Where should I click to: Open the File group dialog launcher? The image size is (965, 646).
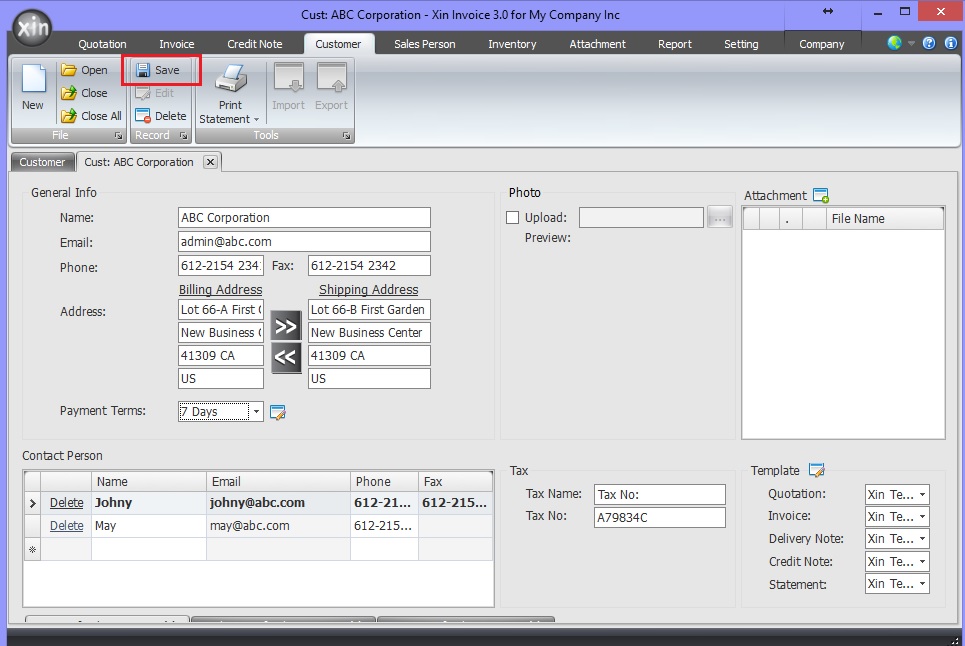[118, 135]
